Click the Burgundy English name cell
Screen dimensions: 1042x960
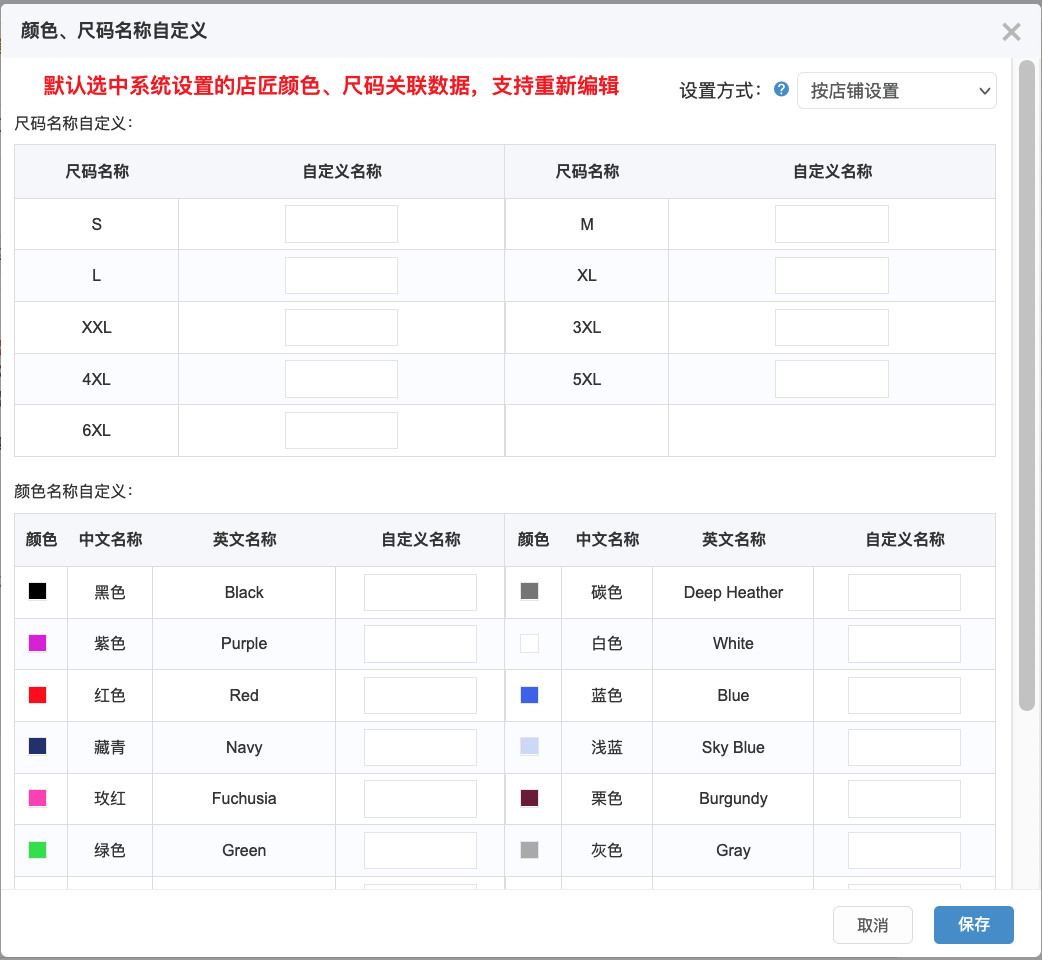(x=733, y=799)
